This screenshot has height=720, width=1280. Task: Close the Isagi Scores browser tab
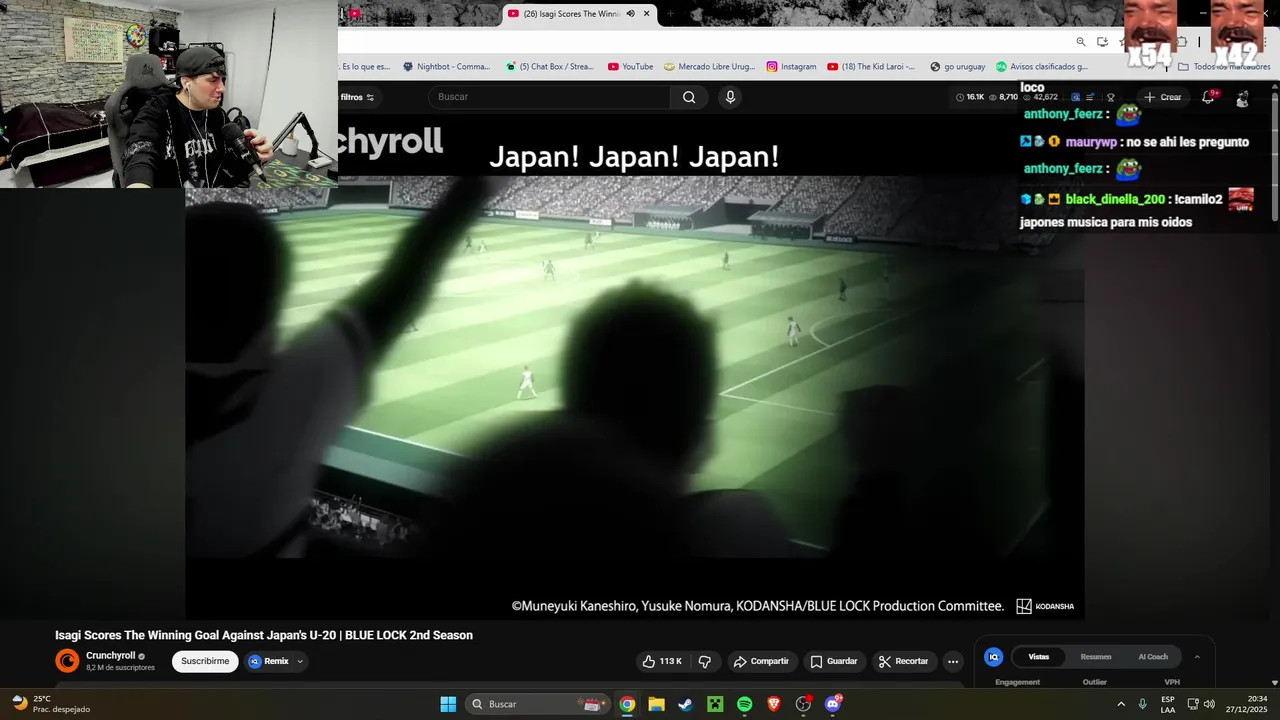click(647, 14)
